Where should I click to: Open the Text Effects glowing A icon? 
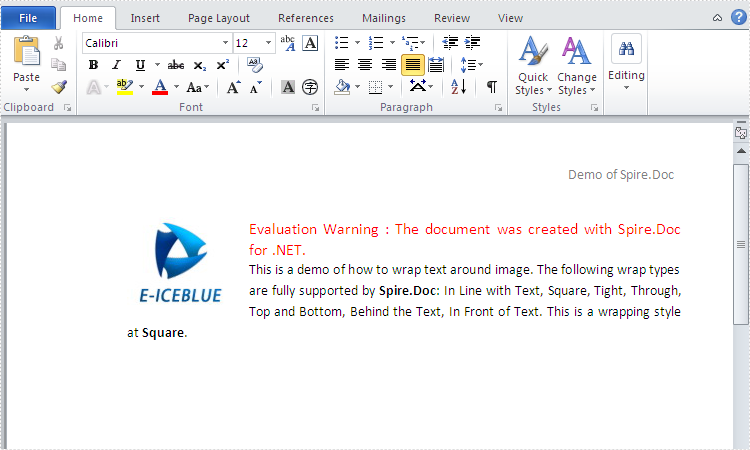(x=94, y=87)
